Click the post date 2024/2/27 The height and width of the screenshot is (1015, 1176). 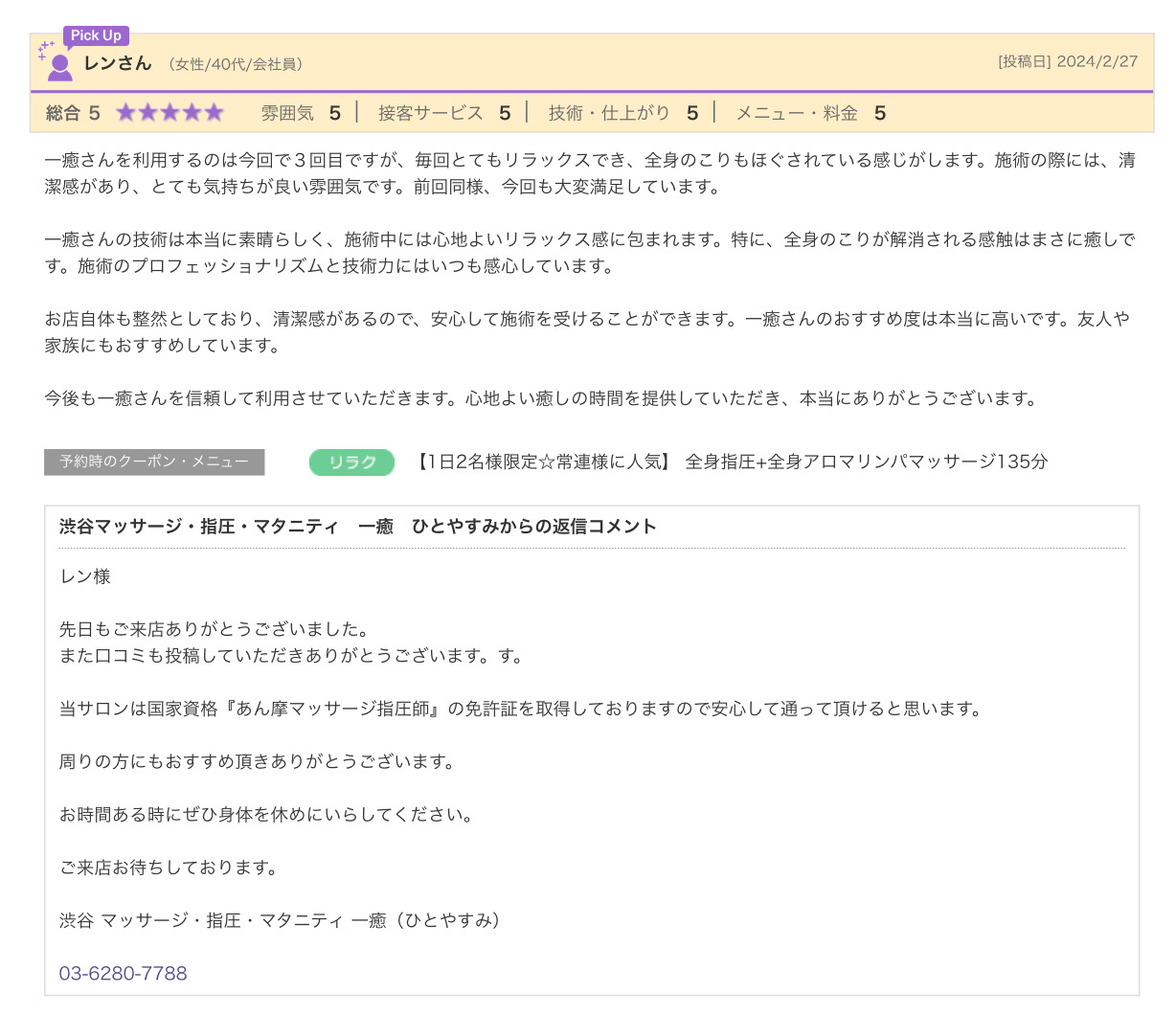[1097, 61]
